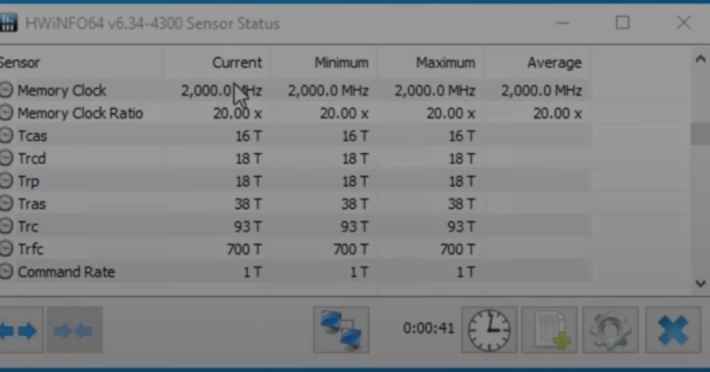Select the Trfc sensor row
This screenshot has height=372, width=710.
tap(295, 249)
